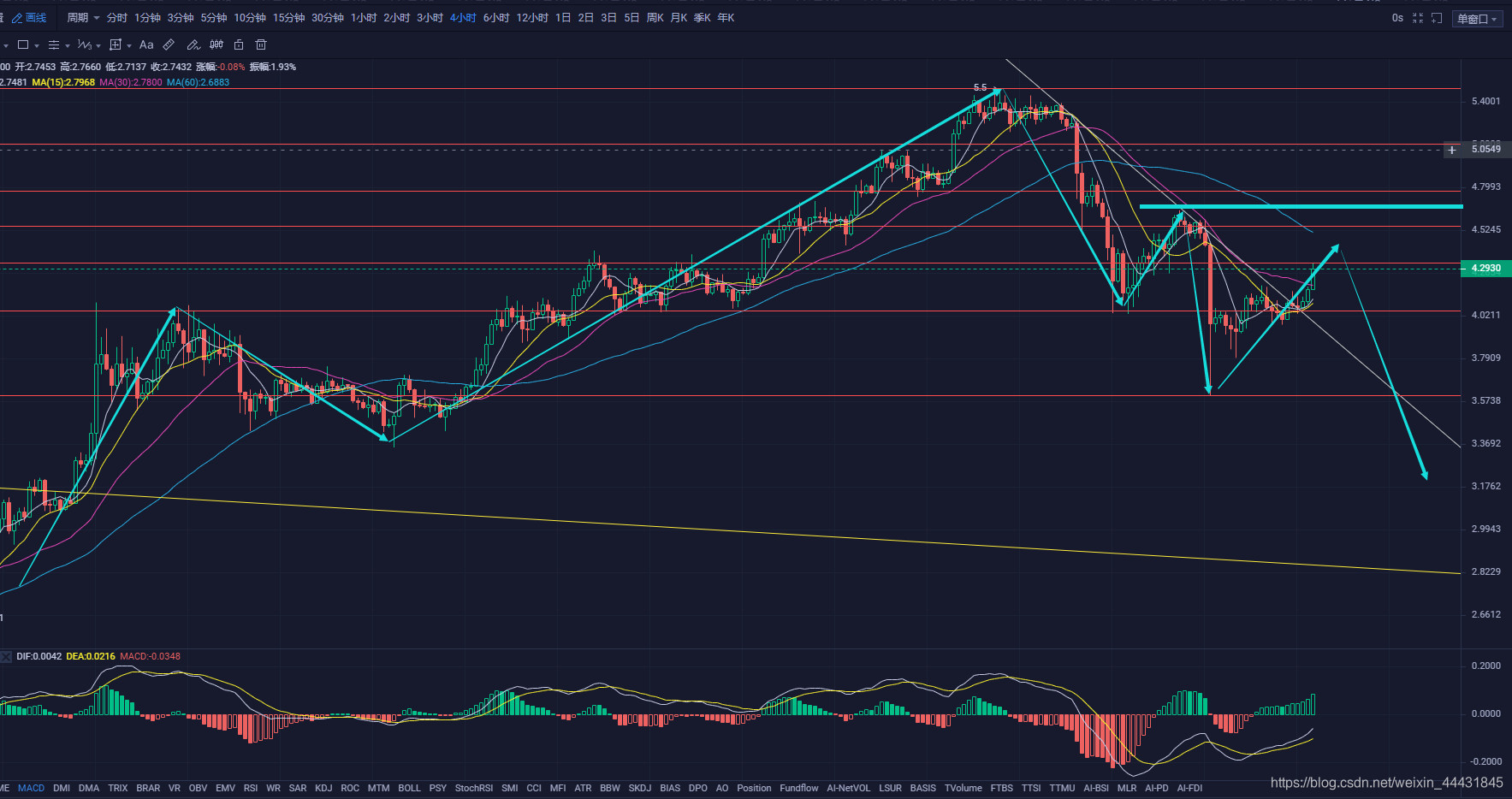This screenshot has width=1512, height=799.
Task: Select the StochRSI indicator
Action: (x=474, y=788)
